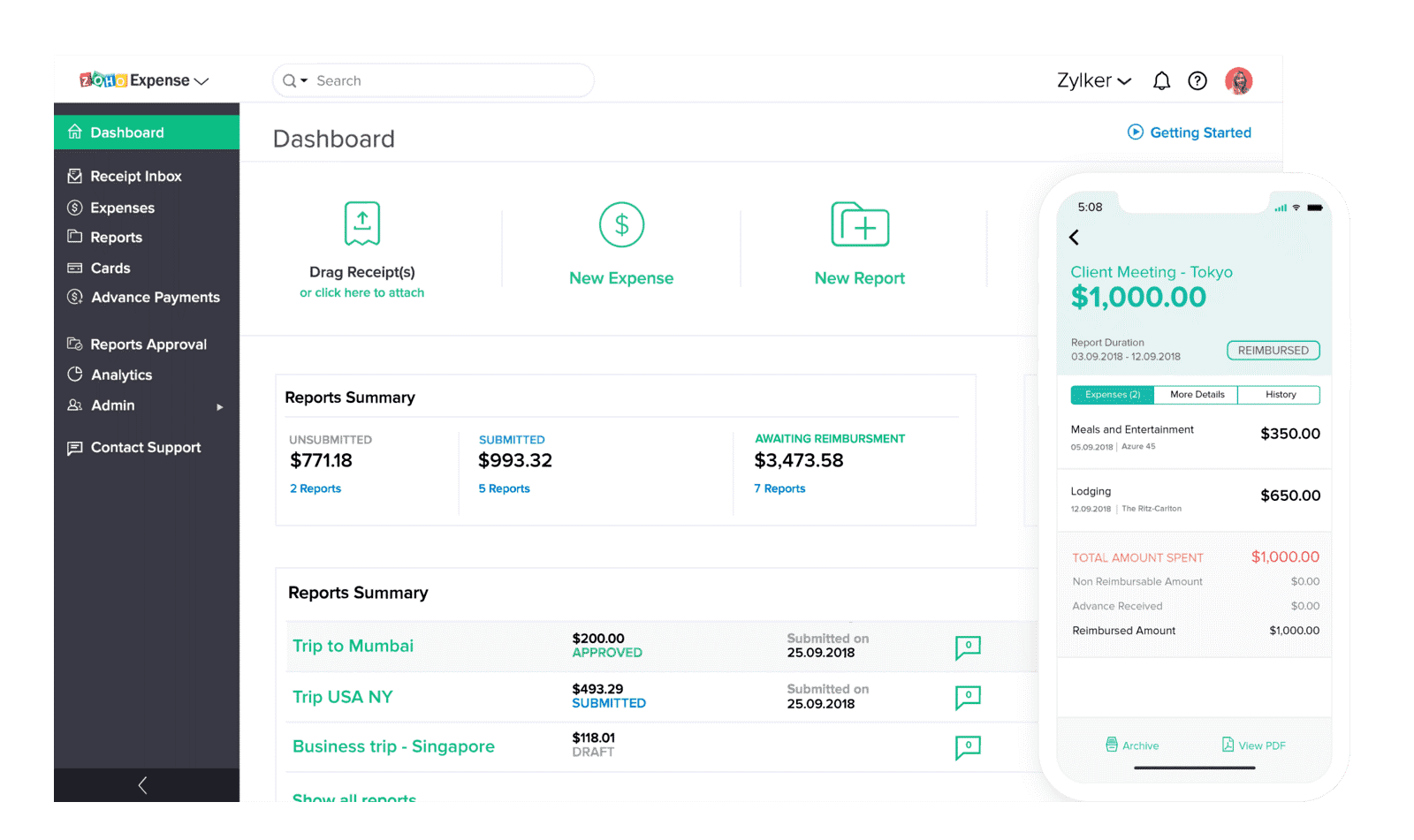
Task: Go to Analytics in the sidebar
Action: click(121, 375)
